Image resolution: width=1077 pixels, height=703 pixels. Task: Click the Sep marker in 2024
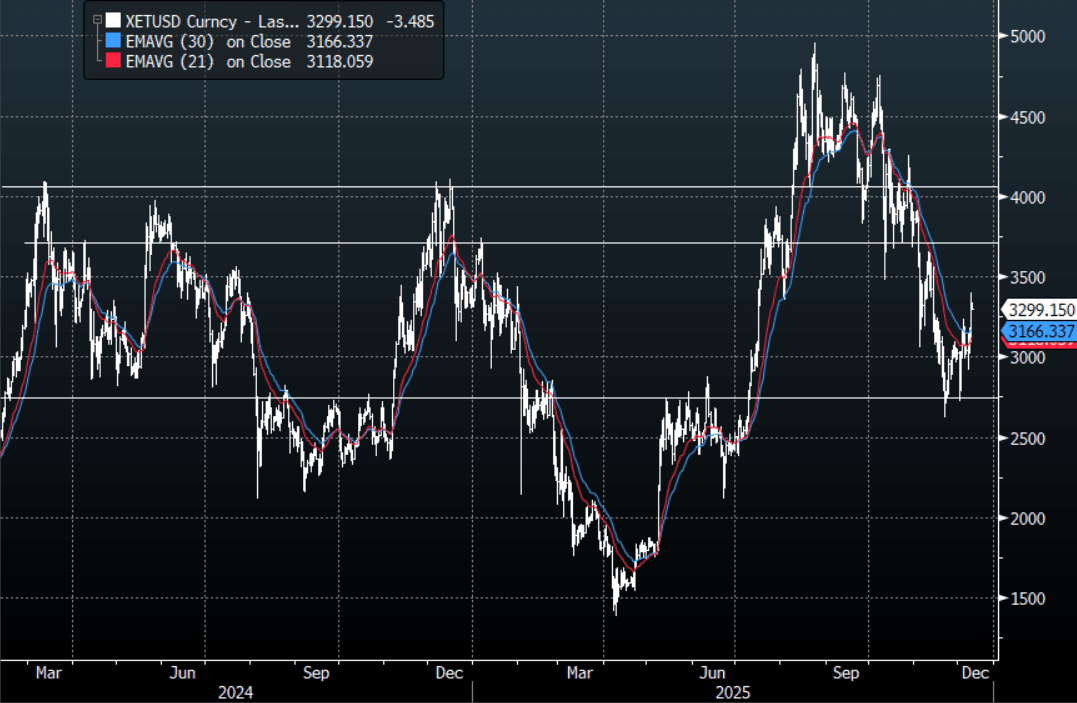pos(316,674)
